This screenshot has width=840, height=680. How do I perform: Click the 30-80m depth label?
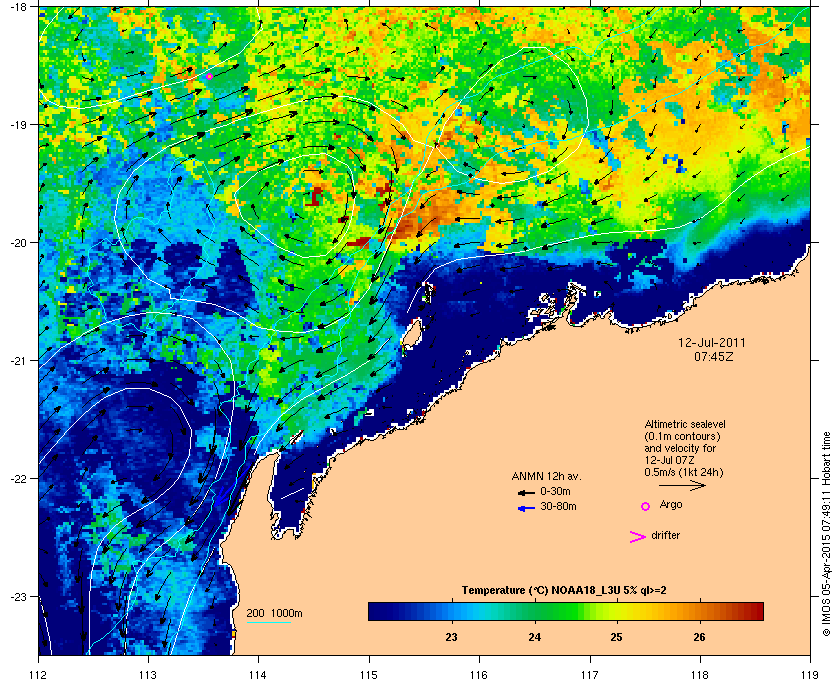click(x=558, y=506)
